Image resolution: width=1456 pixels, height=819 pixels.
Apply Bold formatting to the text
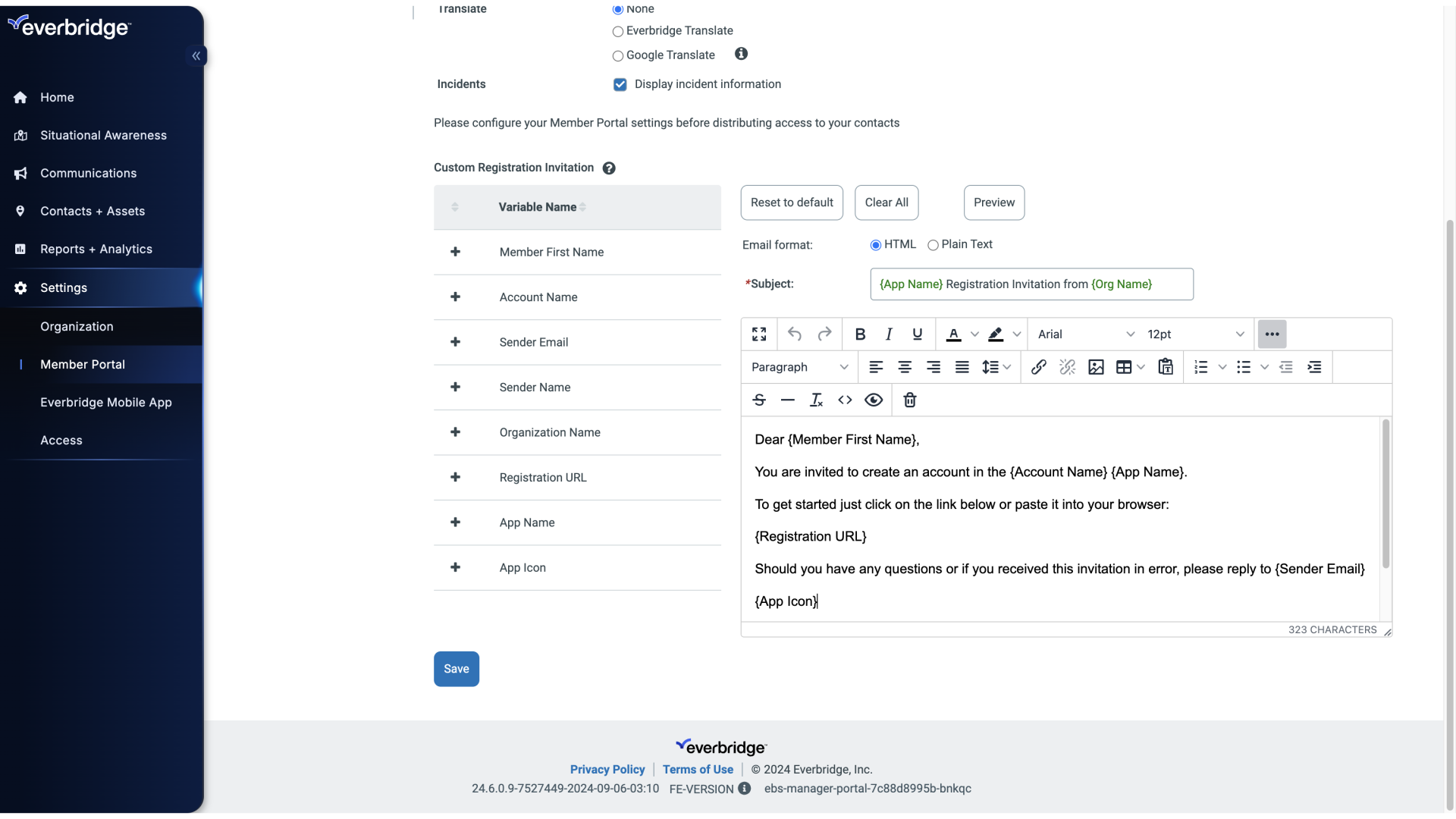click(861, 334)
